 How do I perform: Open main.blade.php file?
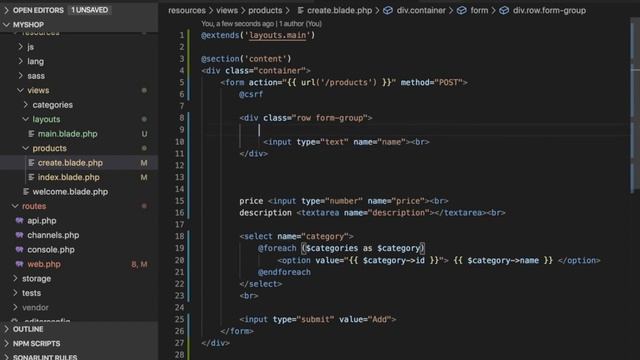click(x=67, y=134)
